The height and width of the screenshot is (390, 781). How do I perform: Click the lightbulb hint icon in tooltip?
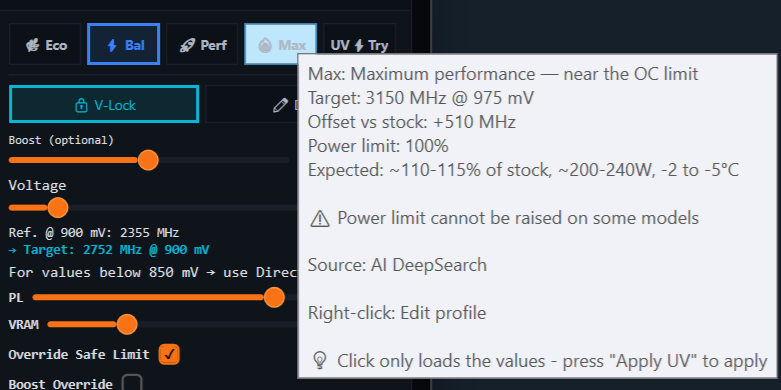320,361
